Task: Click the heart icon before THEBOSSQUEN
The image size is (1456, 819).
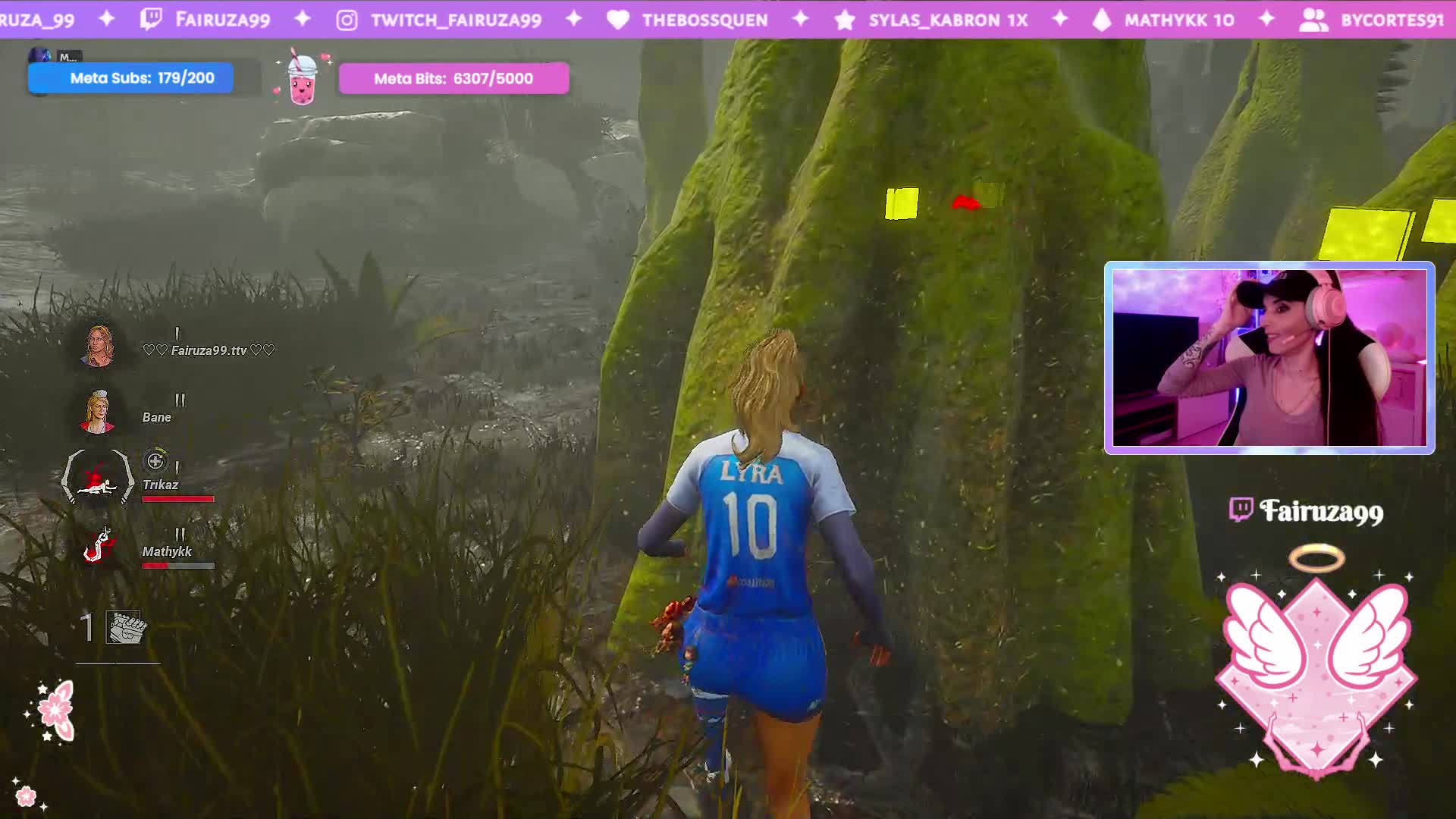Action: pos(618,20)
